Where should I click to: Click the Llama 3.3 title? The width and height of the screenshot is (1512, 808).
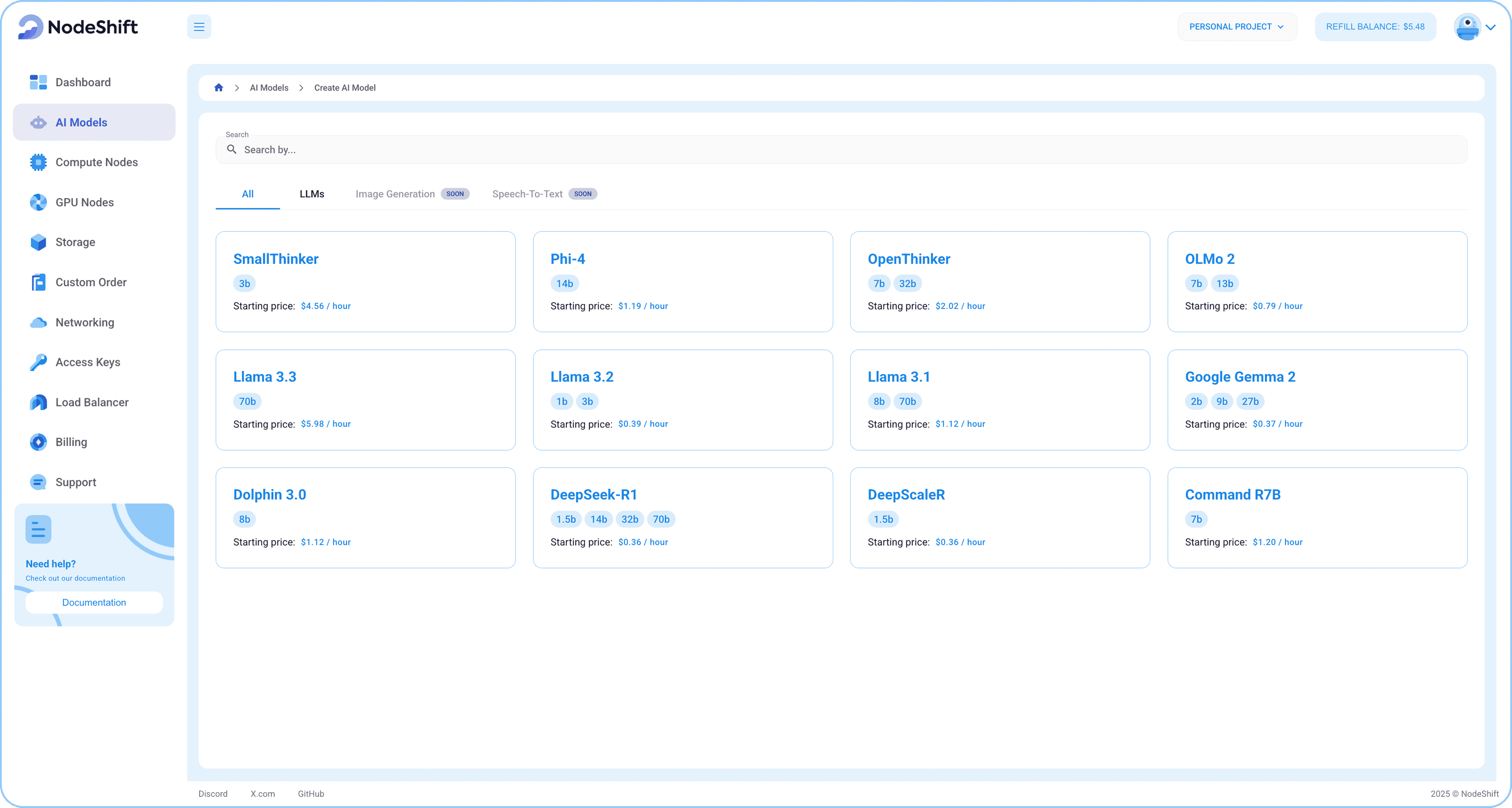click(x=264, y=377)
